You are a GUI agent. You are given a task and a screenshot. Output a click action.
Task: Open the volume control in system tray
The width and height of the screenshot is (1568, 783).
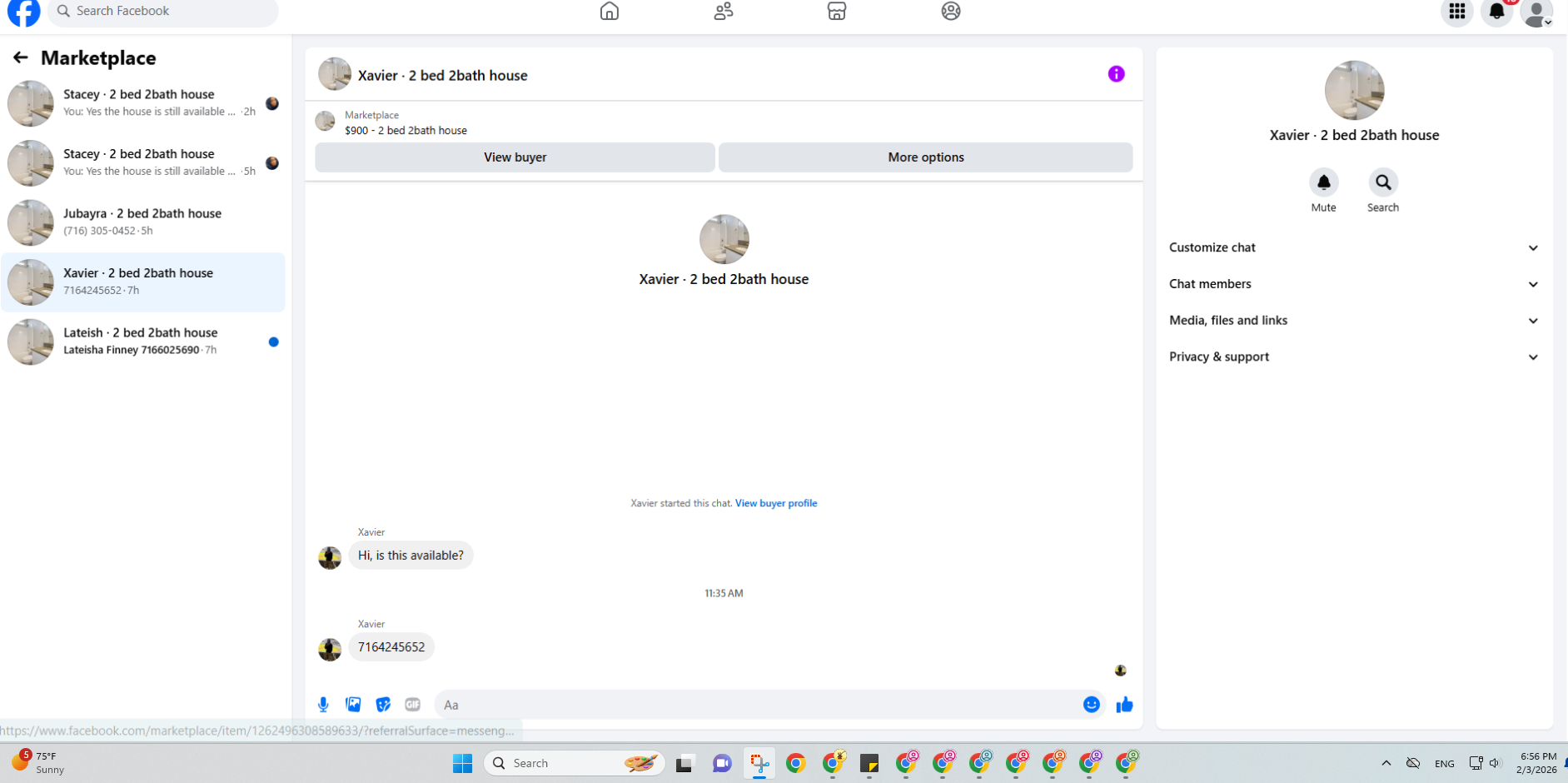coord(1496,763)
